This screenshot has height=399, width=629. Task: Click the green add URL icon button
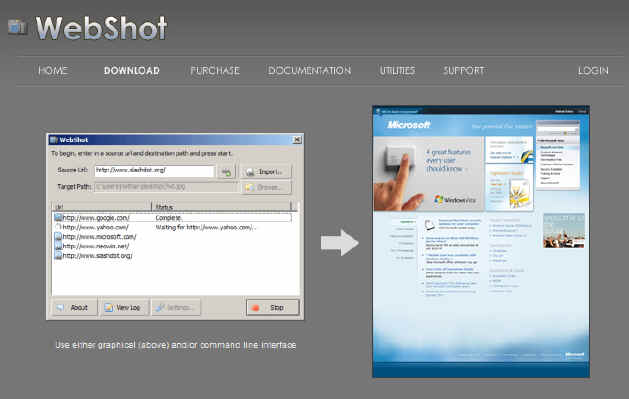pos(226,172)
